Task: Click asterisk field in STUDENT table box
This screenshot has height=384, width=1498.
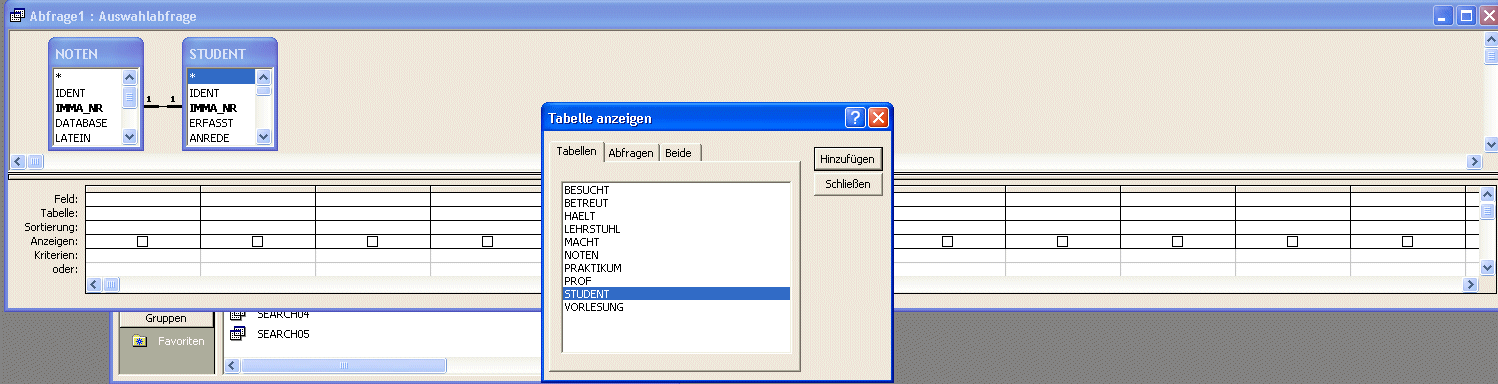Action: coord(221,76)
